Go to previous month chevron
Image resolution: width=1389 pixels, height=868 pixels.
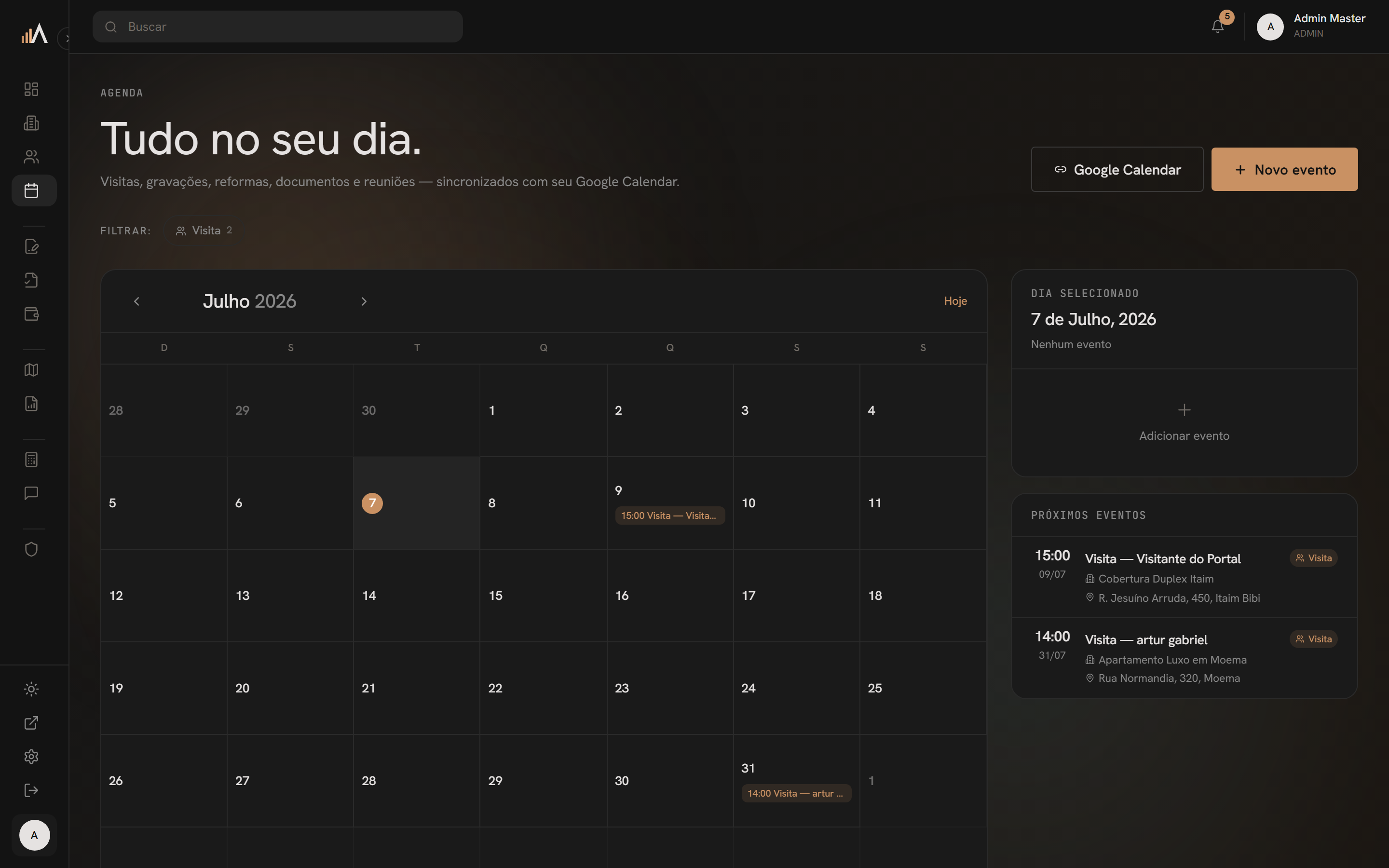click(136, 301)
